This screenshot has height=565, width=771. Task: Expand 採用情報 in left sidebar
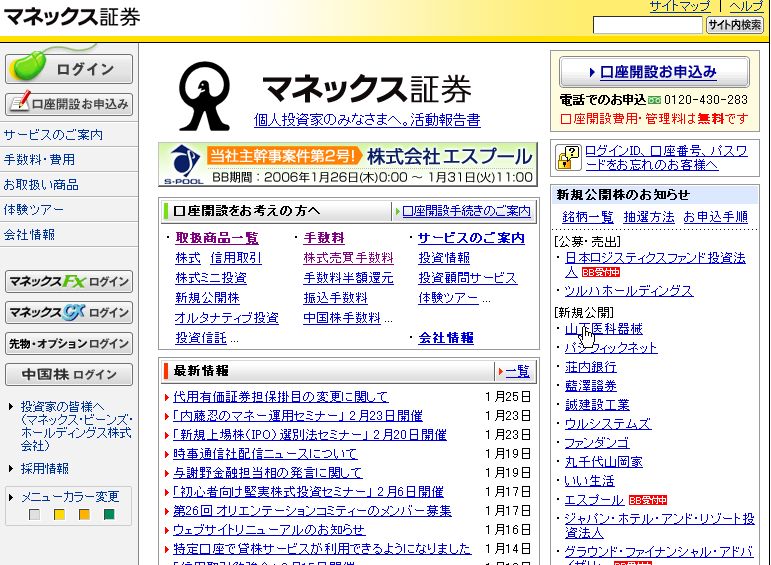(x=44, y=468)
